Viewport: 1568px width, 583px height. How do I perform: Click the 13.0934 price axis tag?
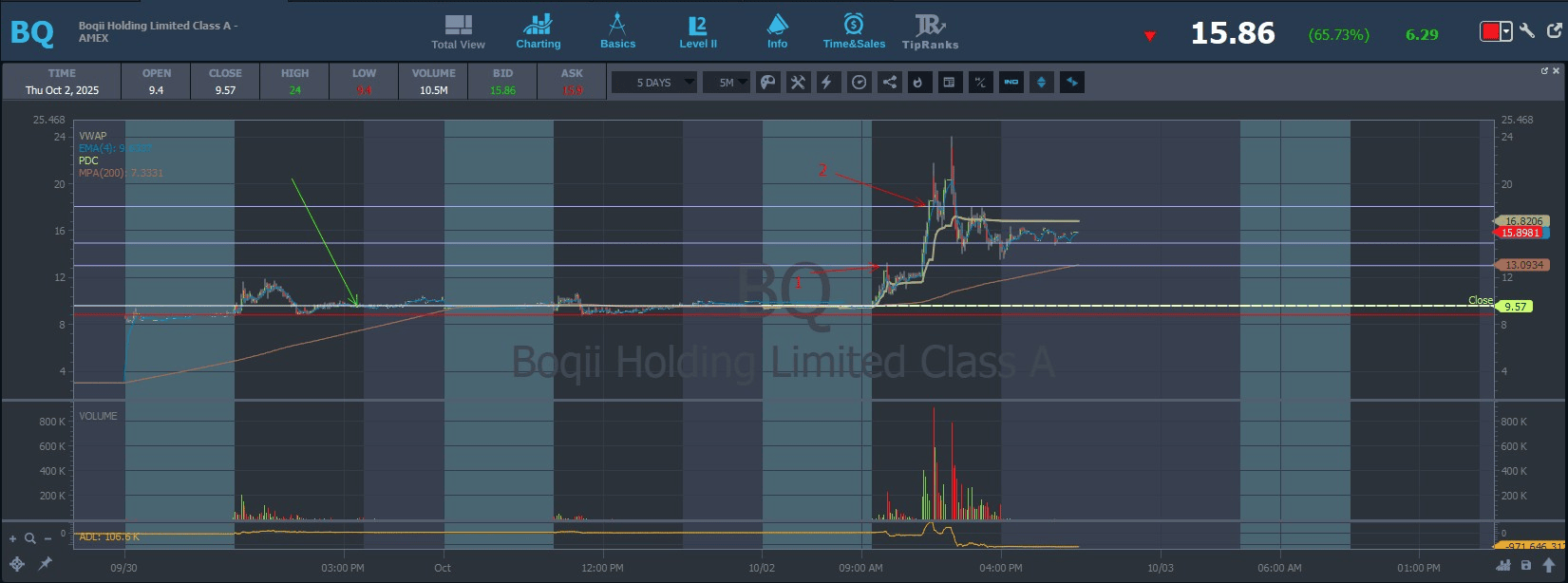coord(1523,265)
